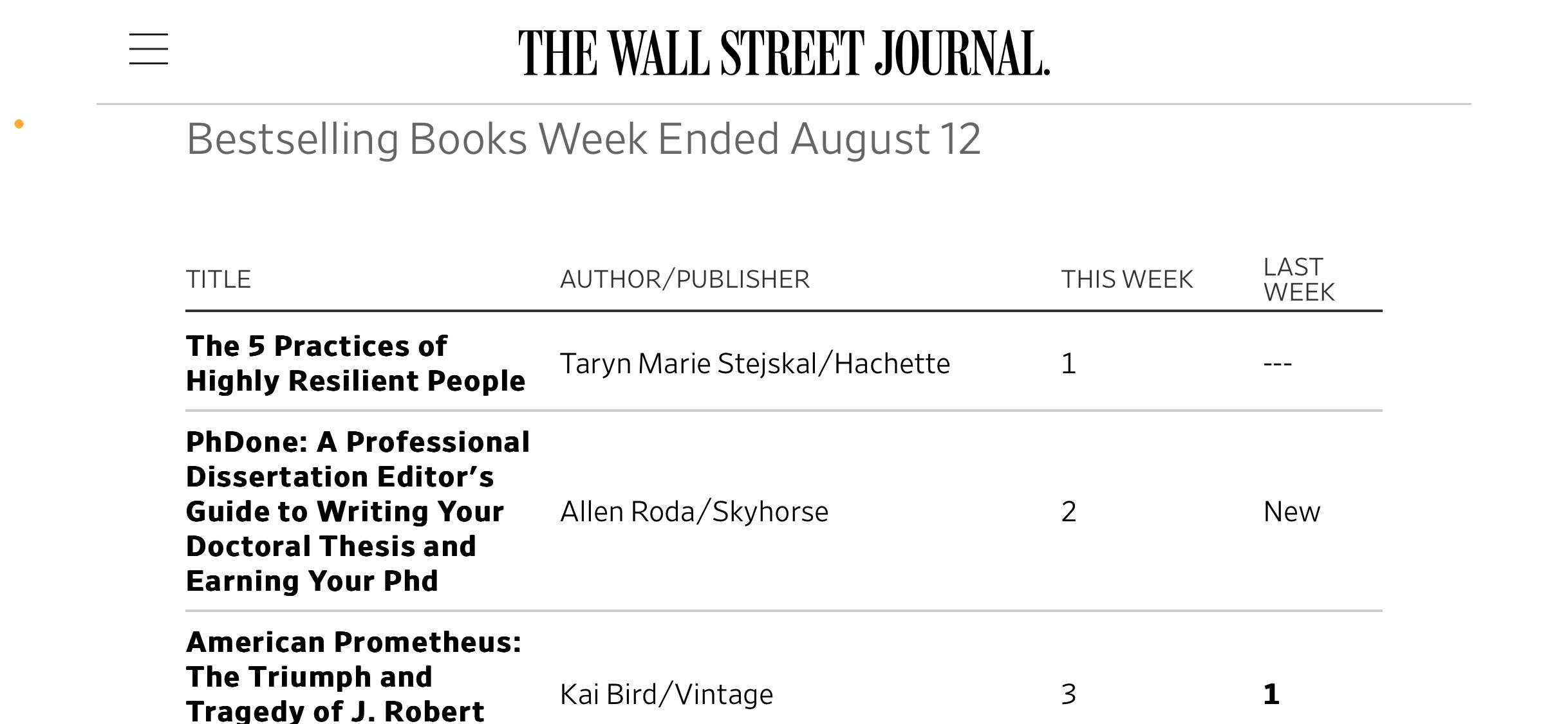This screenshot has width=1568, height=724.
Task: Click the small orange dot indicator
Action: [19, 124]
